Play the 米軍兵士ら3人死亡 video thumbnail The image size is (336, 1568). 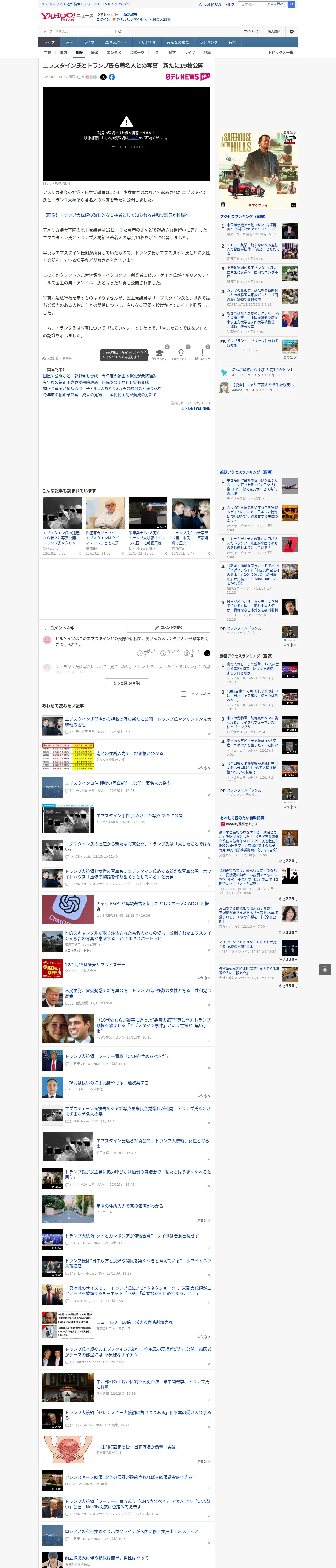point(148,513)
